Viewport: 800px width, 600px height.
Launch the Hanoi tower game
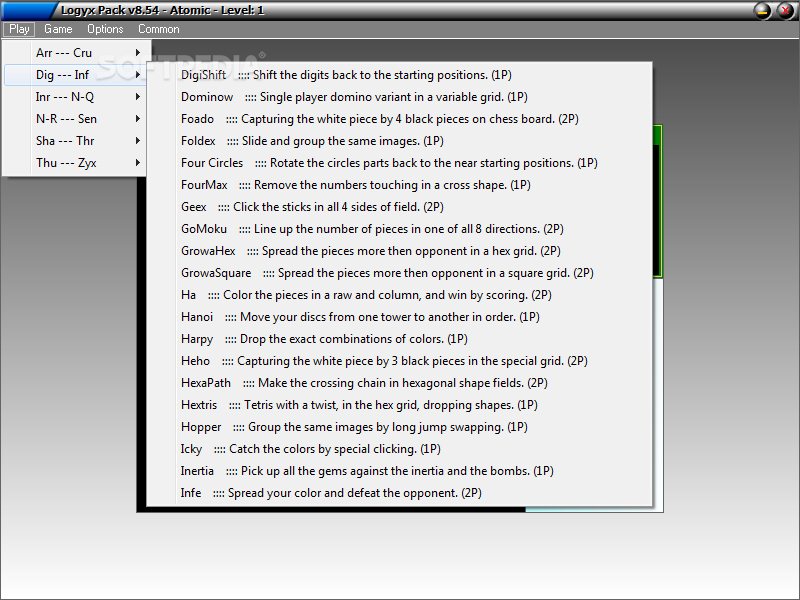pos(399,316)
